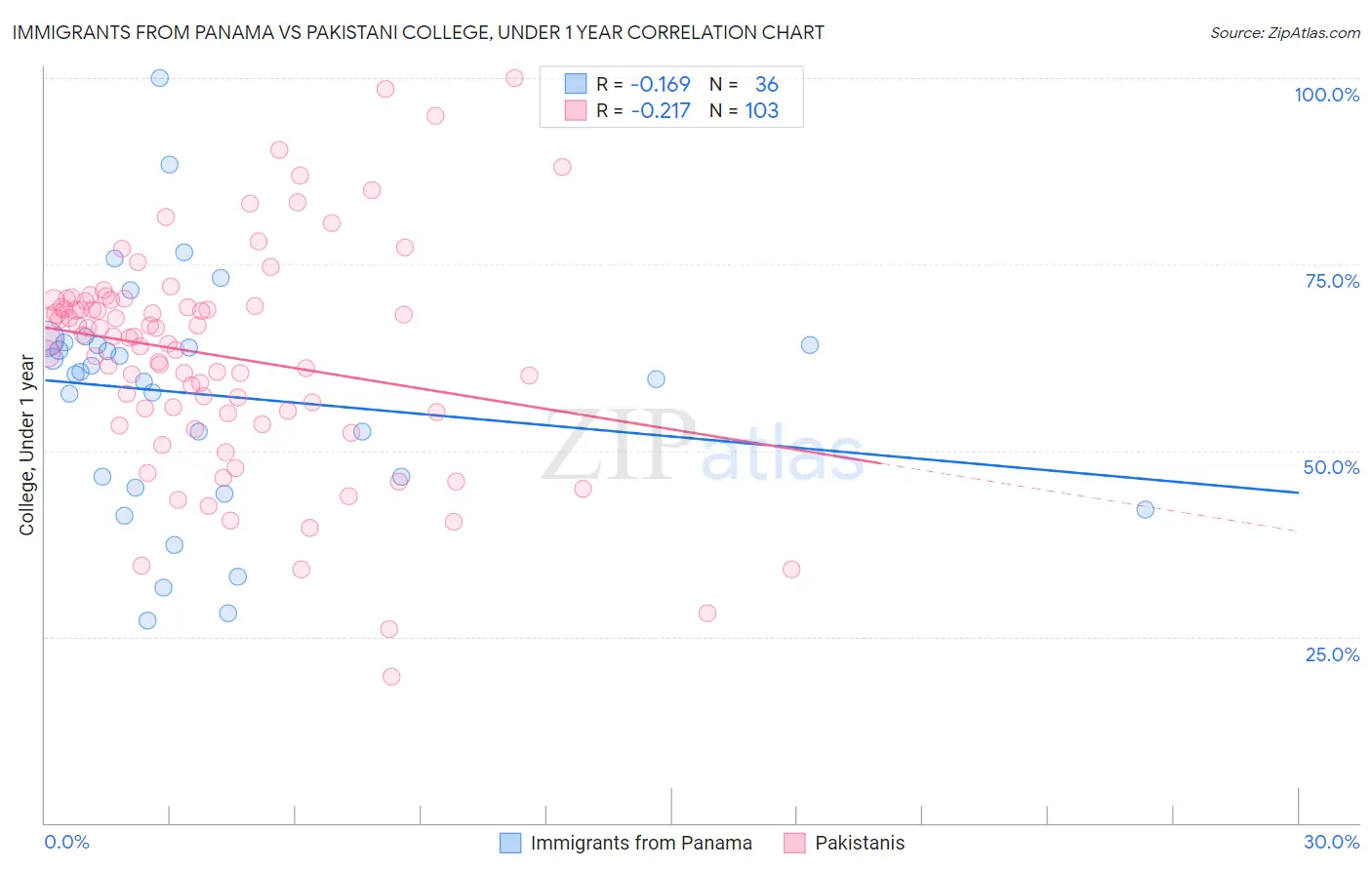1372x870 pixels.
Task: Click the 0.0% x-axis label
Action: click(66, 842)
